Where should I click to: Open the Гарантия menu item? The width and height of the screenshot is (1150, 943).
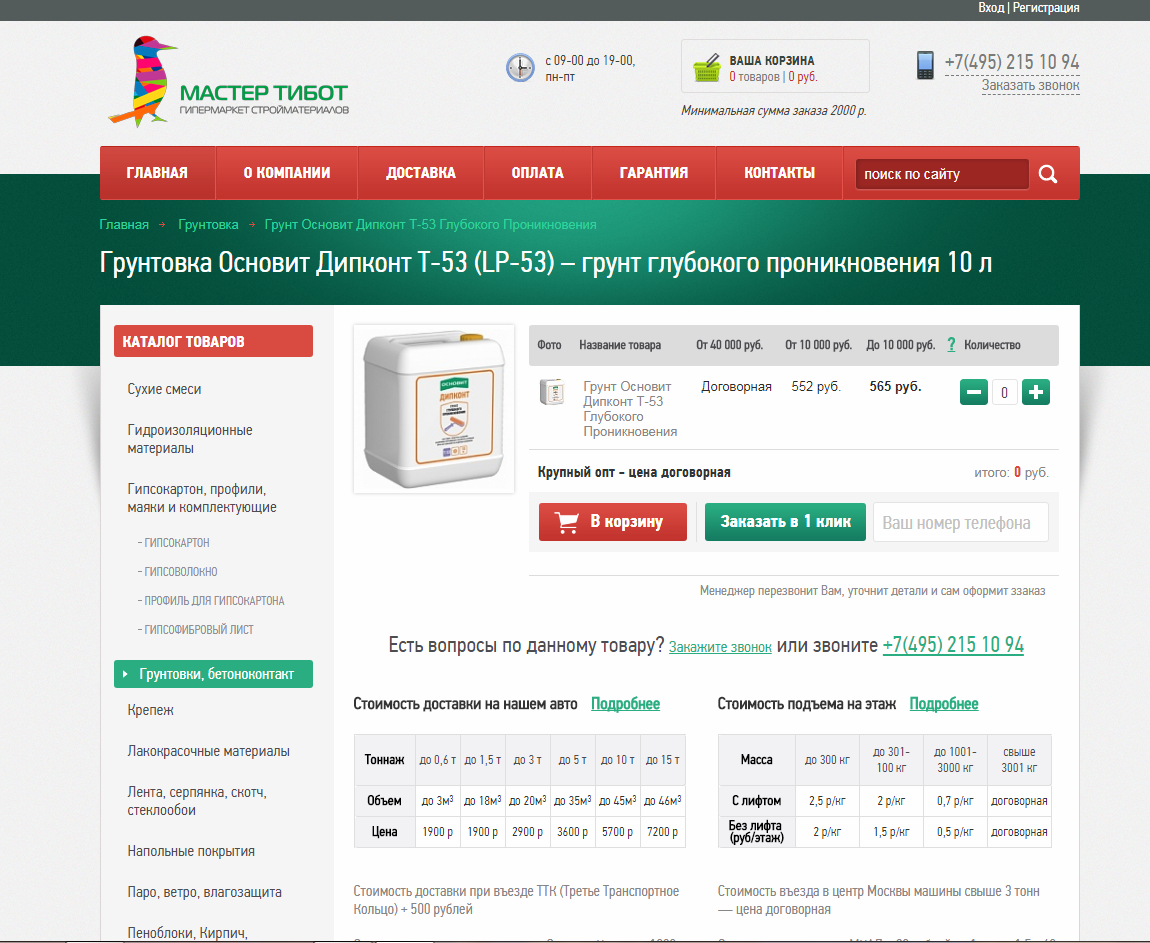[x=654, y=173]
